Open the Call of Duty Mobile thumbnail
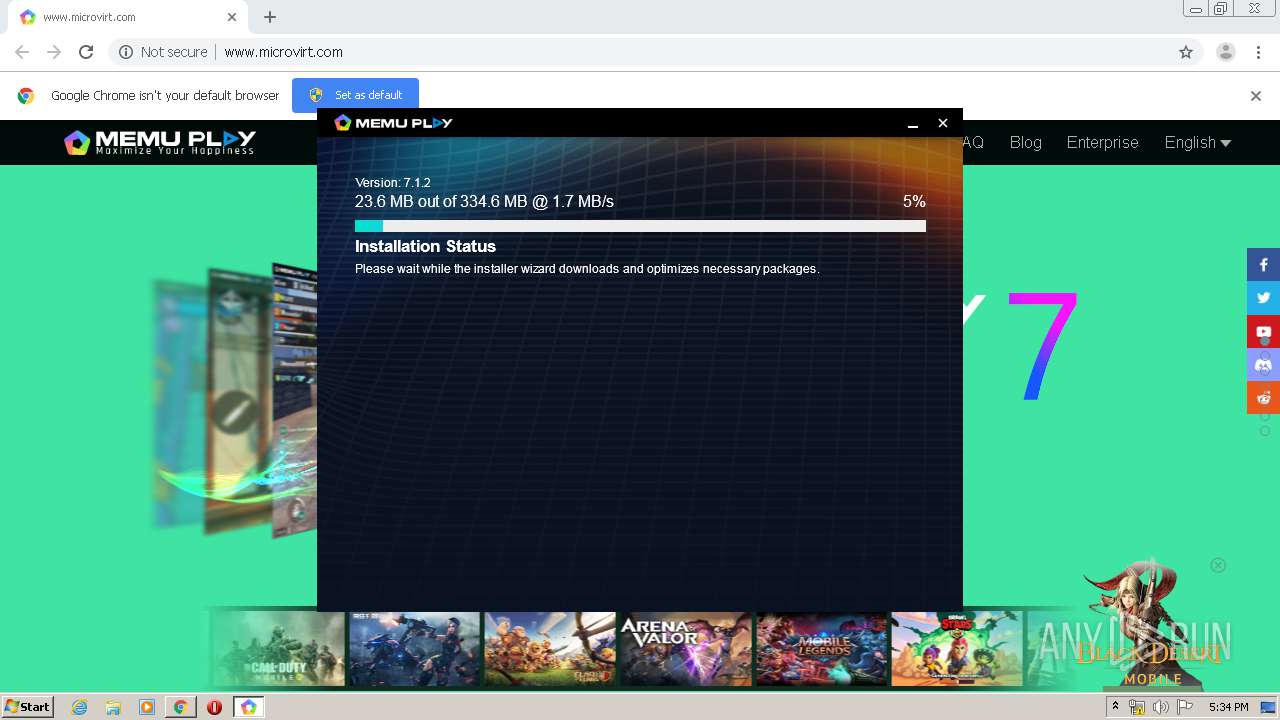Screen dimensions: 1280x720 (278, 648)
